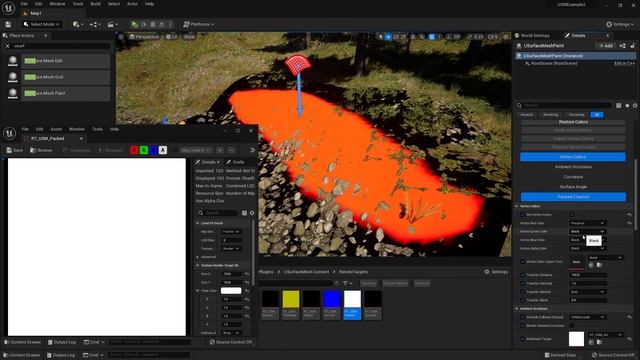This screenshot has height=360, width=640.
Task: Select the yellow render target thumbnail
Action: pos(291,299)
